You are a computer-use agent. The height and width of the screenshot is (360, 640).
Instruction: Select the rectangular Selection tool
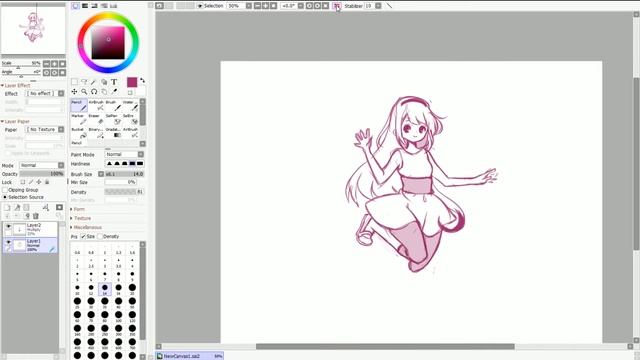coord(74,82)
